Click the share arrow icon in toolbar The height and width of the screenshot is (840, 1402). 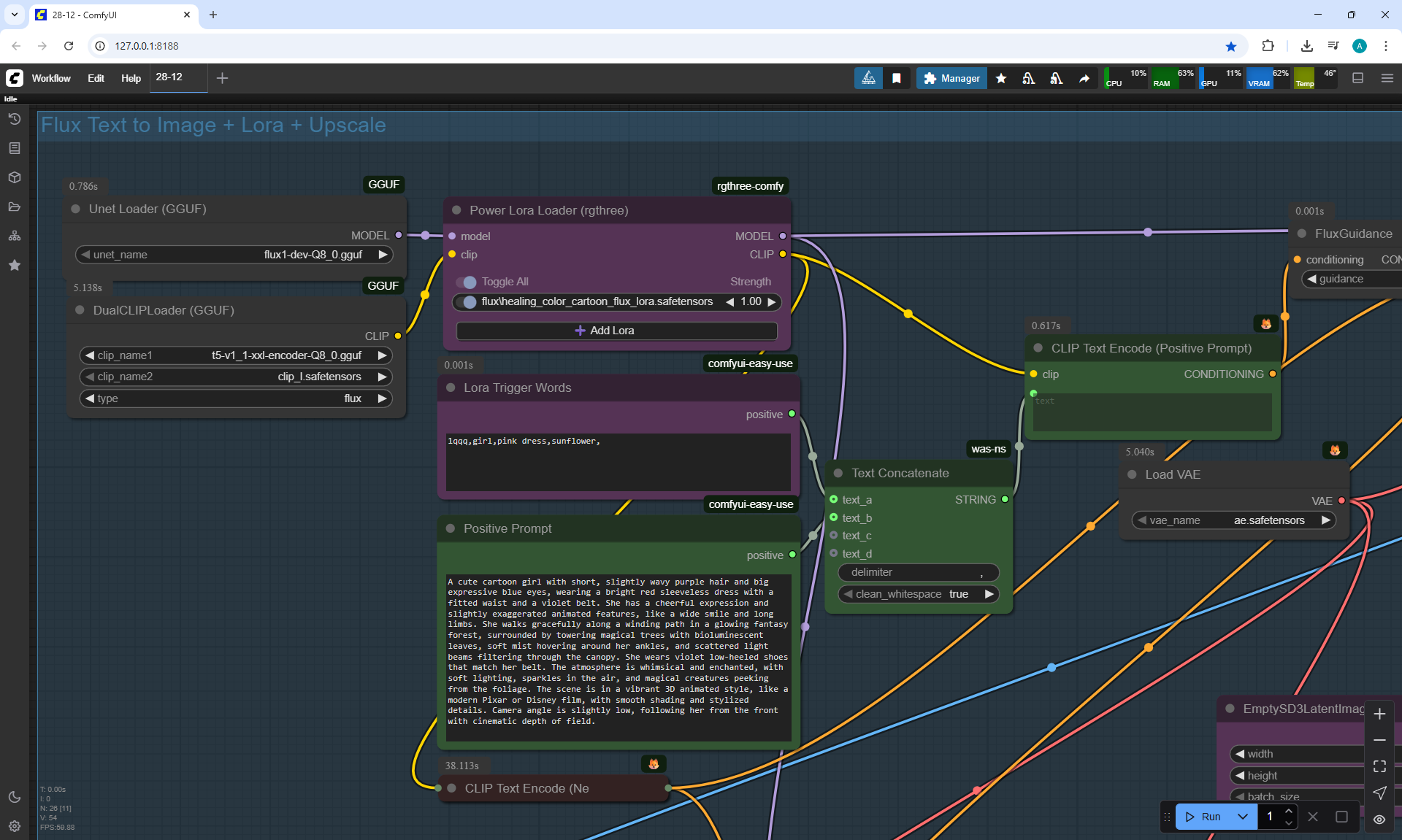tap(1084, 78)
